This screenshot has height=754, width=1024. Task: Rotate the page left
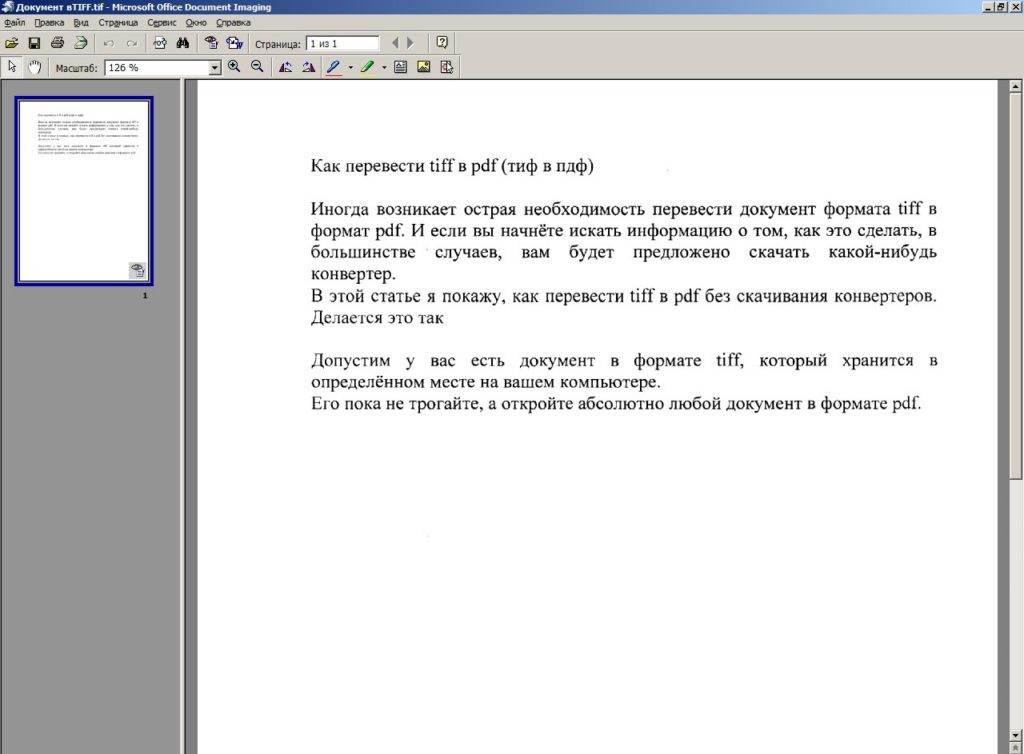click(285, 67)
